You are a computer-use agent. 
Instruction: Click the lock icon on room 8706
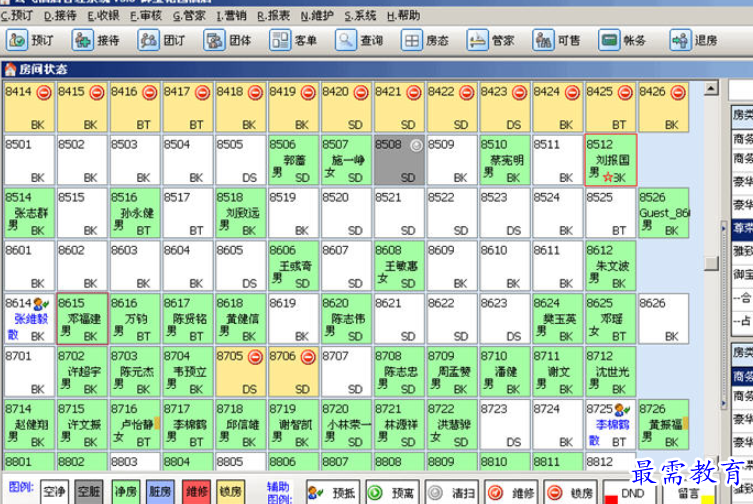pos(308,357)
